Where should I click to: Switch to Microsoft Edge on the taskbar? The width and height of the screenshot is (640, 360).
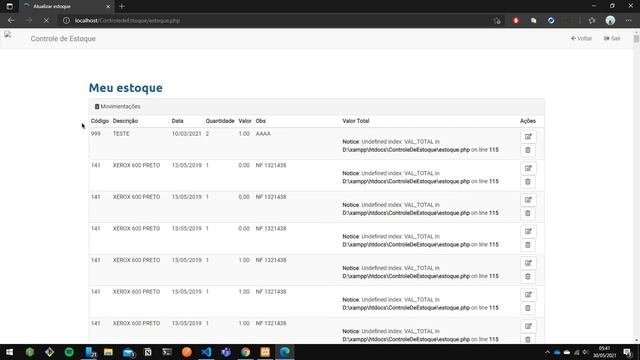[284, 352]
